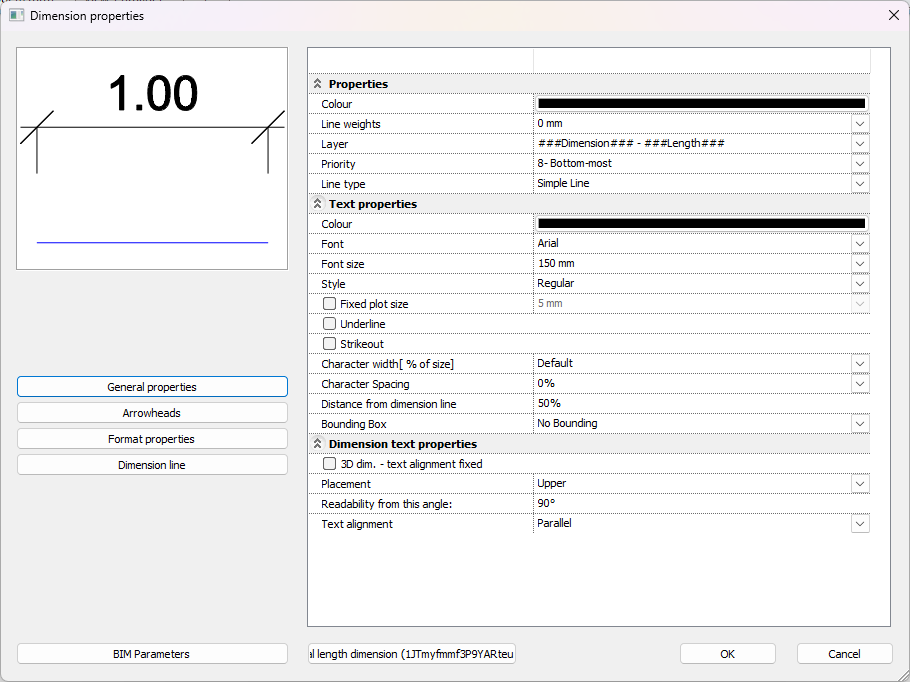The image size is (910, 682).
Task: Collapse the Text properties section
Action: (318, 204)
